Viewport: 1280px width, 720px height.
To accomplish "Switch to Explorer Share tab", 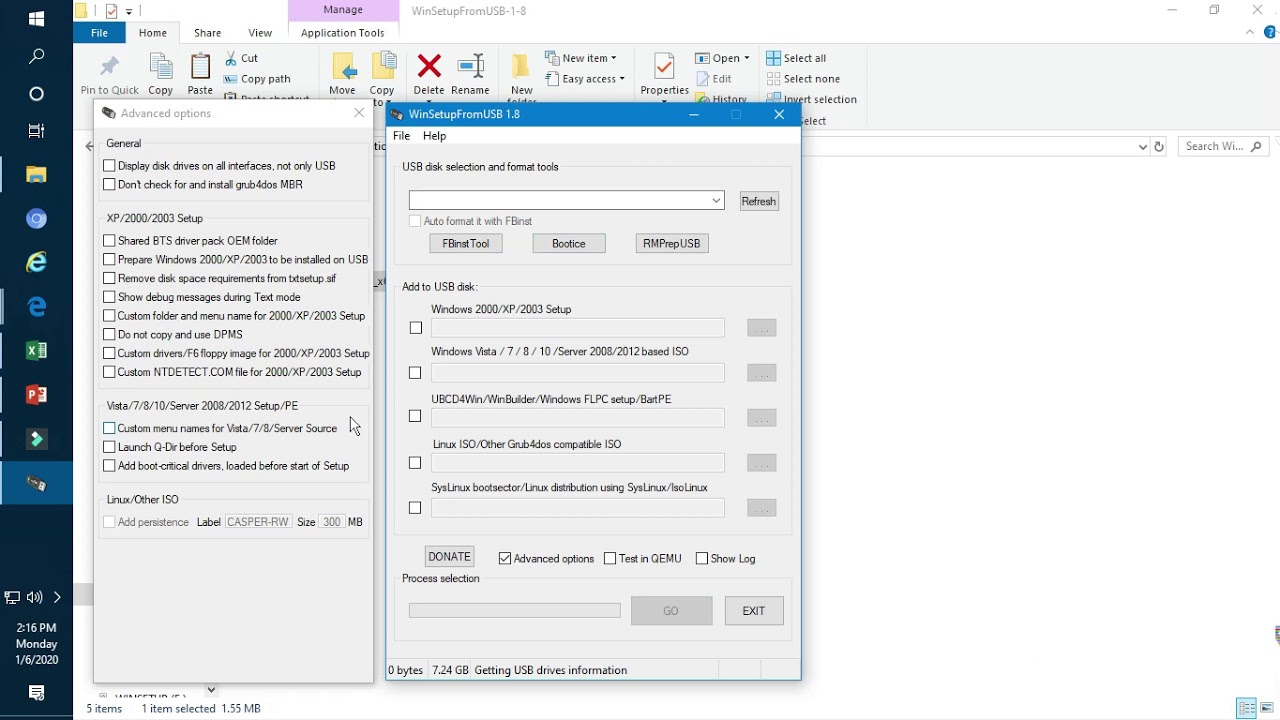I will (207, 32).
